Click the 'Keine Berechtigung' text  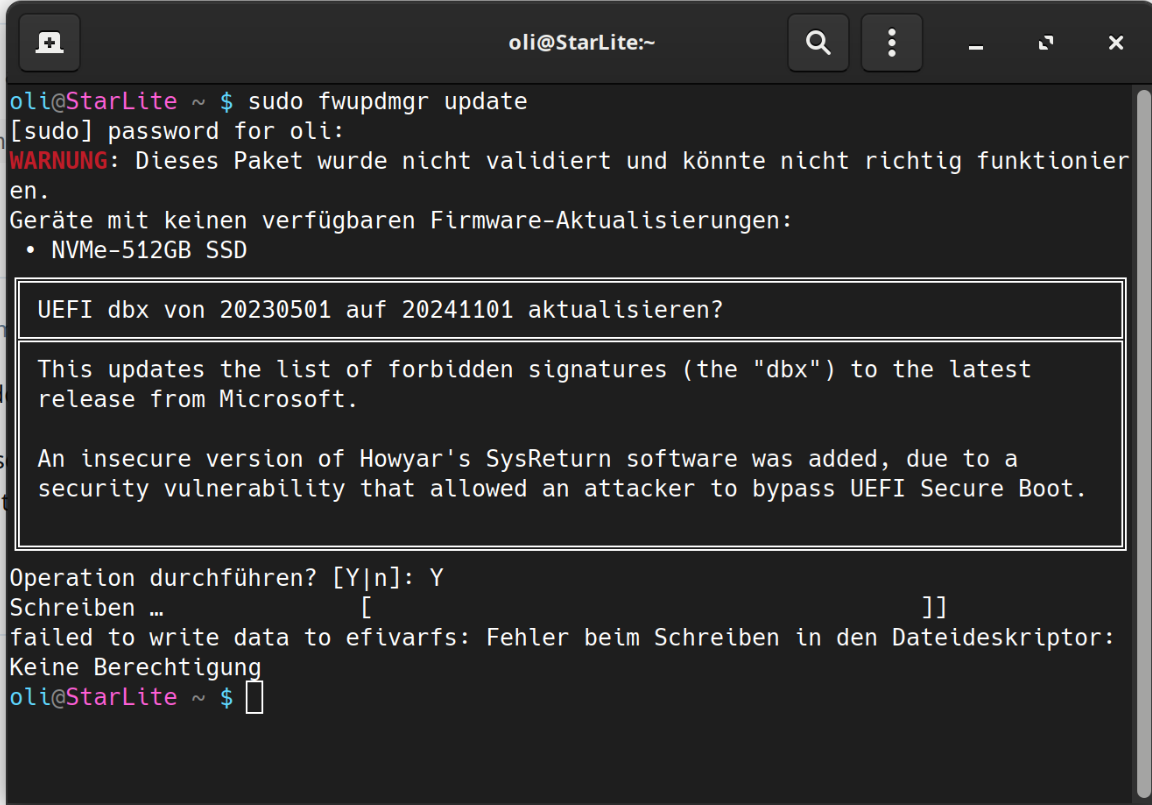click(x=135, y=667)
